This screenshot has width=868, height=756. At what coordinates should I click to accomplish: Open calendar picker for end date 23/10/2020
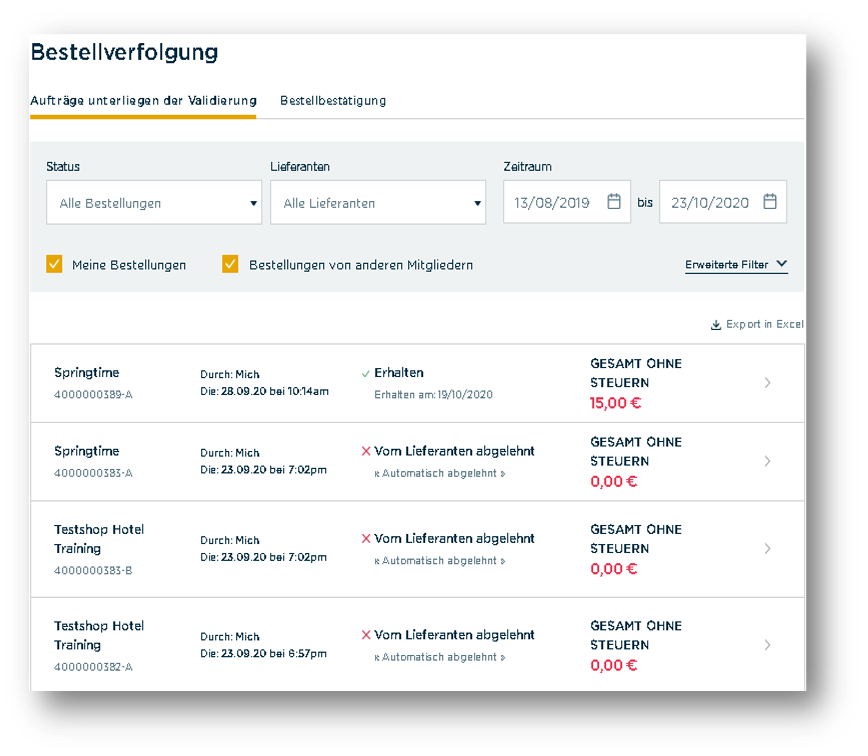click(769, 201)
